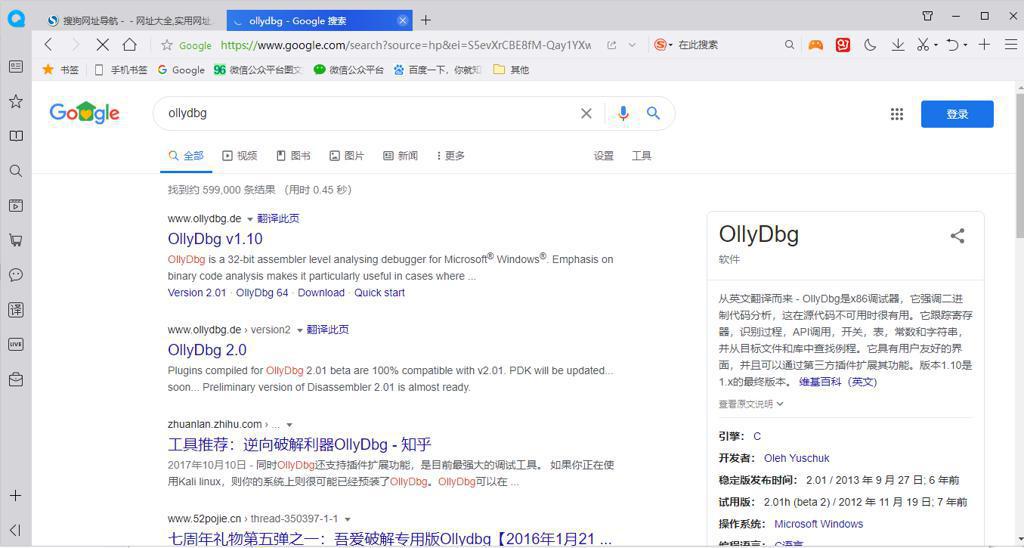
Task: Open the sidebar LIVE icon
Action: click(x=16, y=344)
